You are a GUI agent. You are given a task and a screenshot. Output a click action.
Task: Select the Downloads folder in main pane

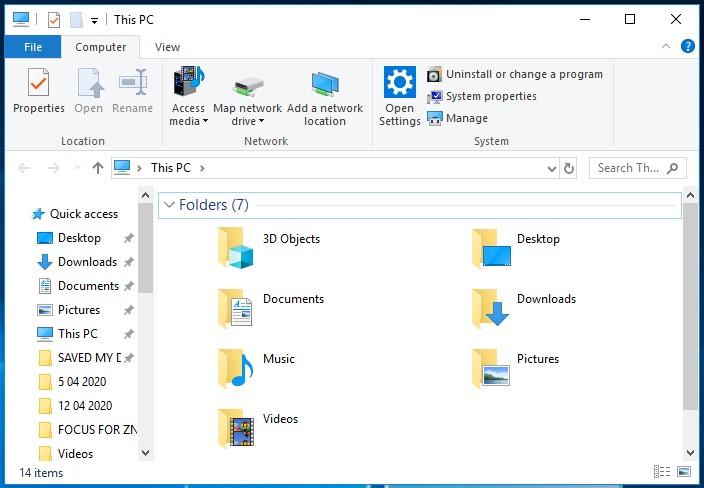524,308
